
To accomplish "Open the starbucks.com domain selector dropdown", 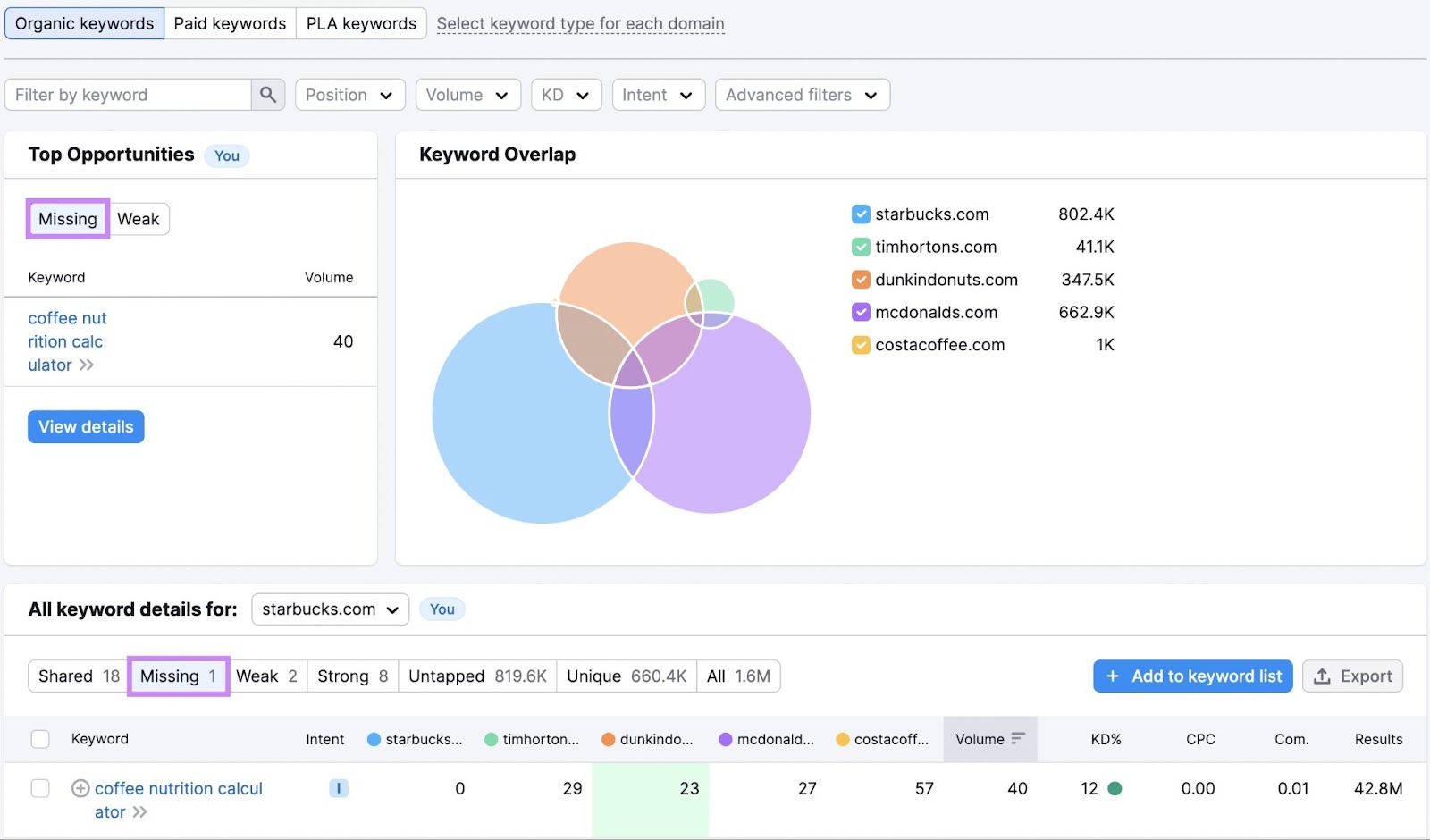I will [329, 609].
